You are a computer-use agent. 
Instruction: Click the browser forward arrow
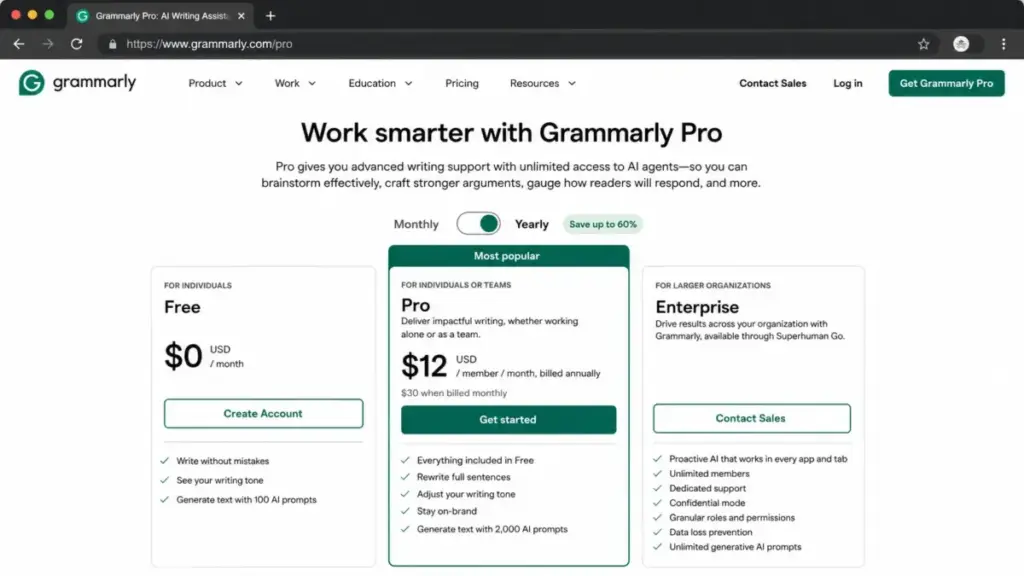pos(48,44)
